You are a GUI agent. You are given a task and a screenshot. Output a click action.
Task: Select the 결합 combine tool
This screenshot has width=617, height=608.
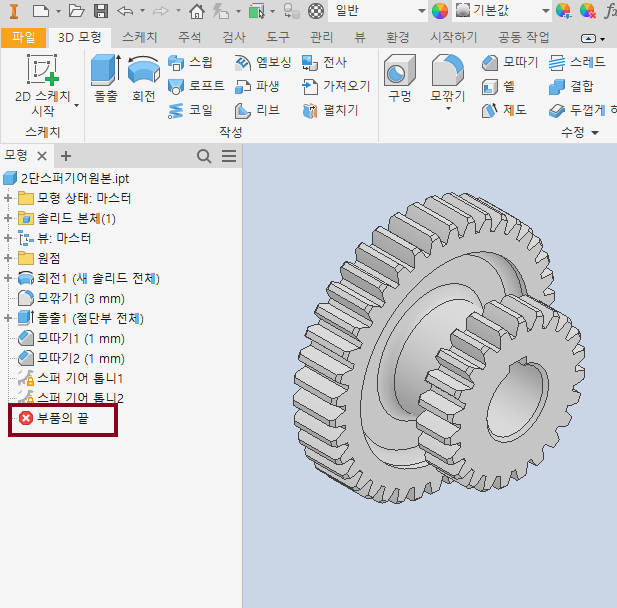point(571,87)
